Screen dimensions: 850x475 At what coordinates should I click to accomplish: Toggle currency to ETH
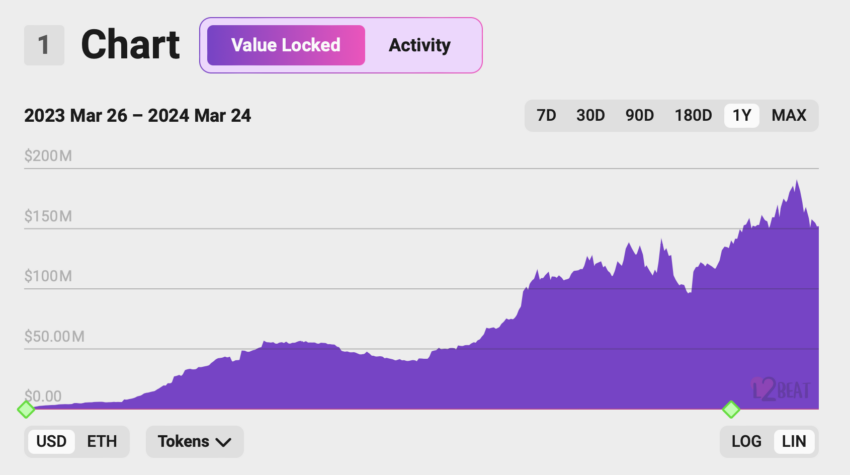[x=102, y=441]
